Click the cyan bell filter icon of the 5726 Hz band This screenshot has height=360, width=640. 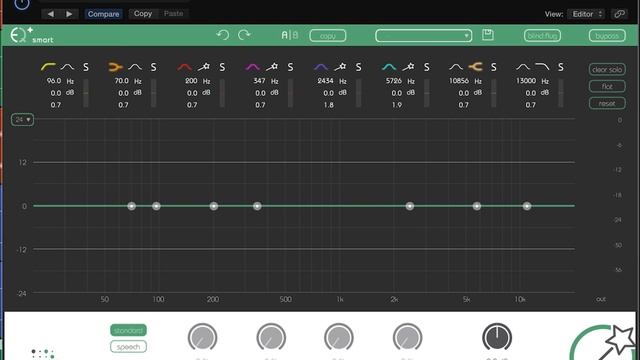point(389,67)
